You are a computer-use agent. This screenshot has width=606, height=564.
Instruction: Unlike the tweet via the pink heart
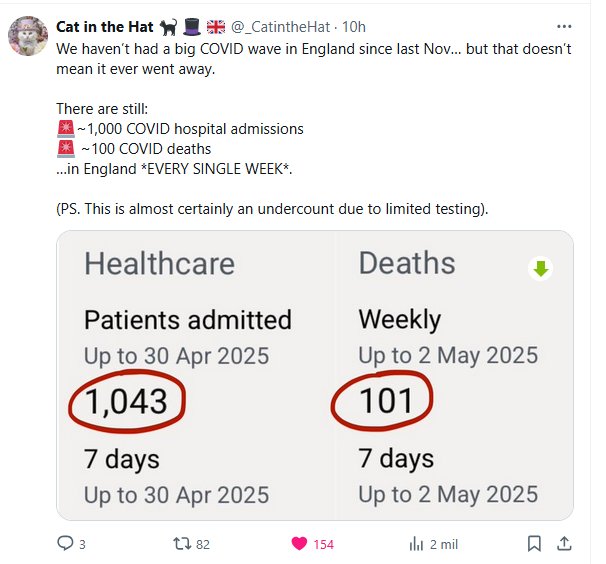click(x=298, y=544)
